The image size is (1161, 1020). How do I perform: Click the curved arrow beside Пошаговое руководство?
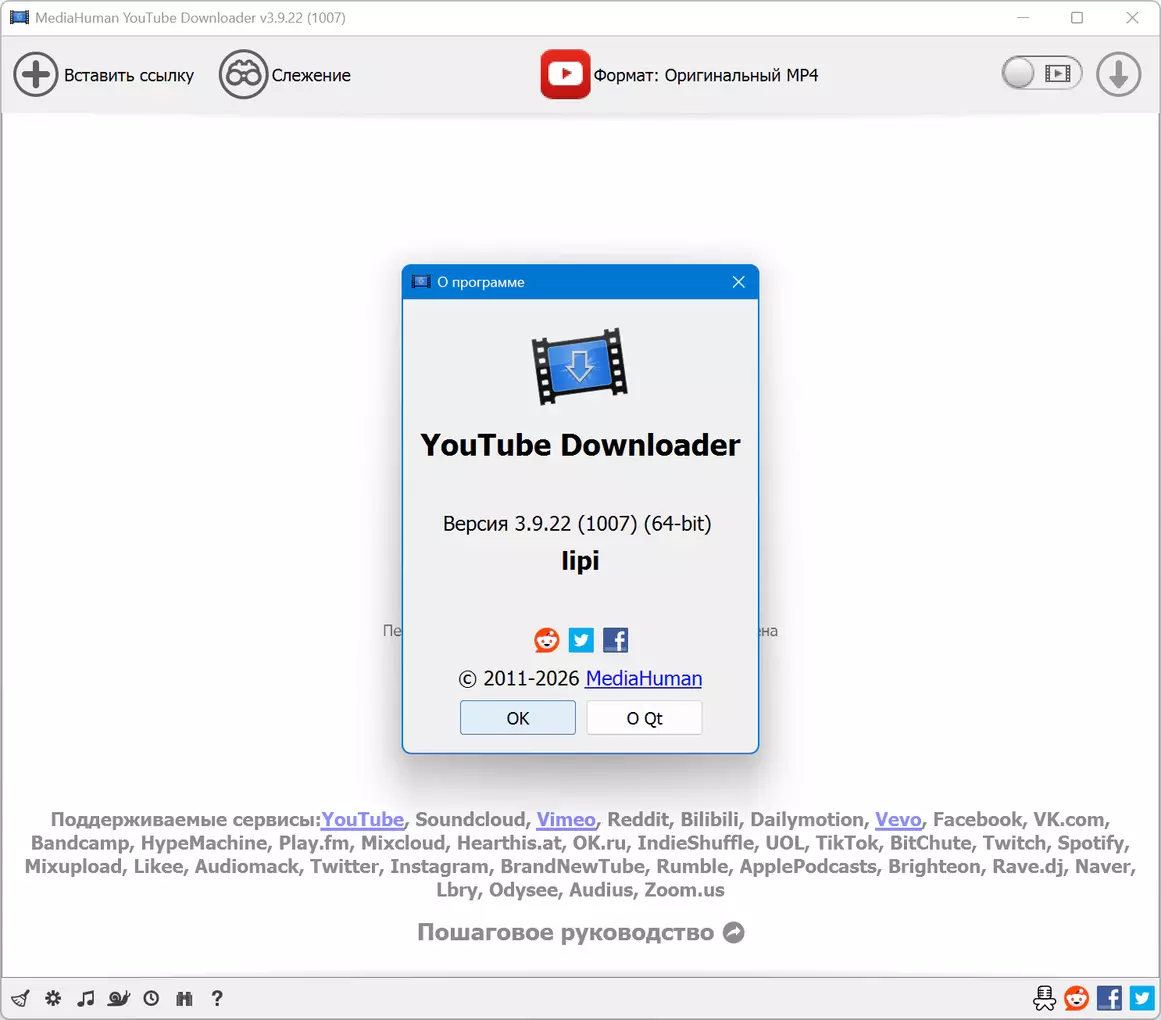734,933
